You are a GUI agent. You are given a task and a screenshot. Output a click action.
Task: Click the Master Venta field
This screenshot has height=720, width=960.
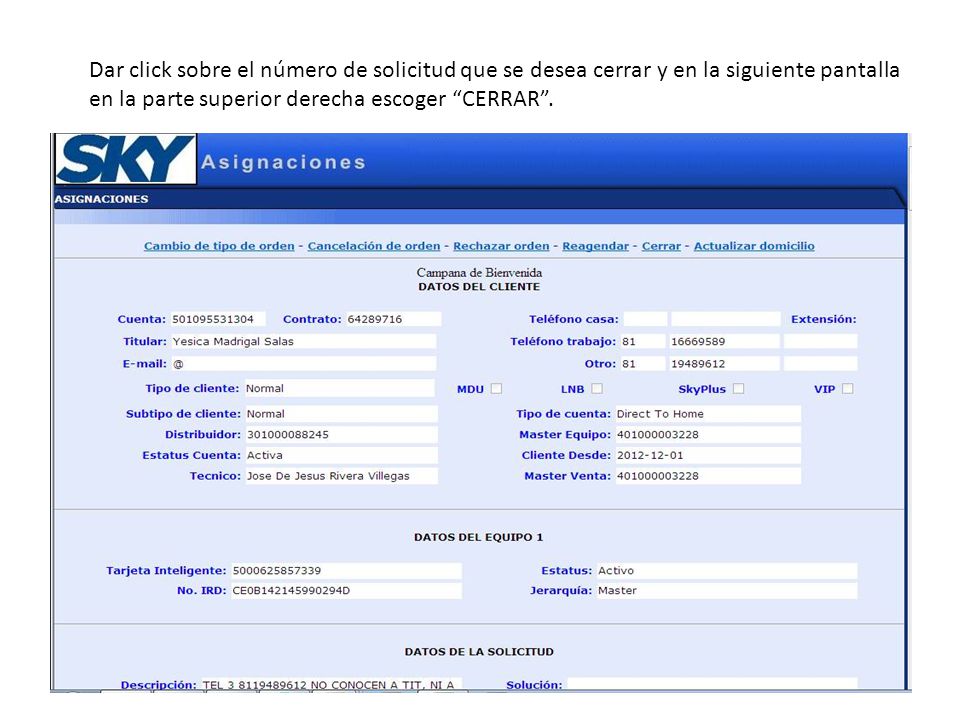(708, 476)
